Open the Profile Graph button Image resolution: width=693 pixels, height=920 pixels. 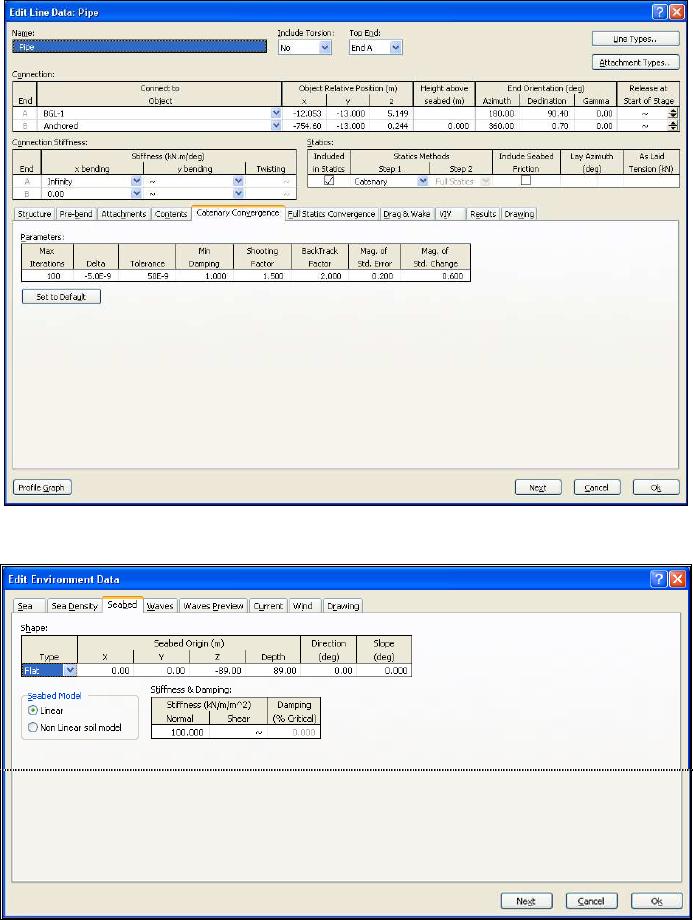point(43,487)
